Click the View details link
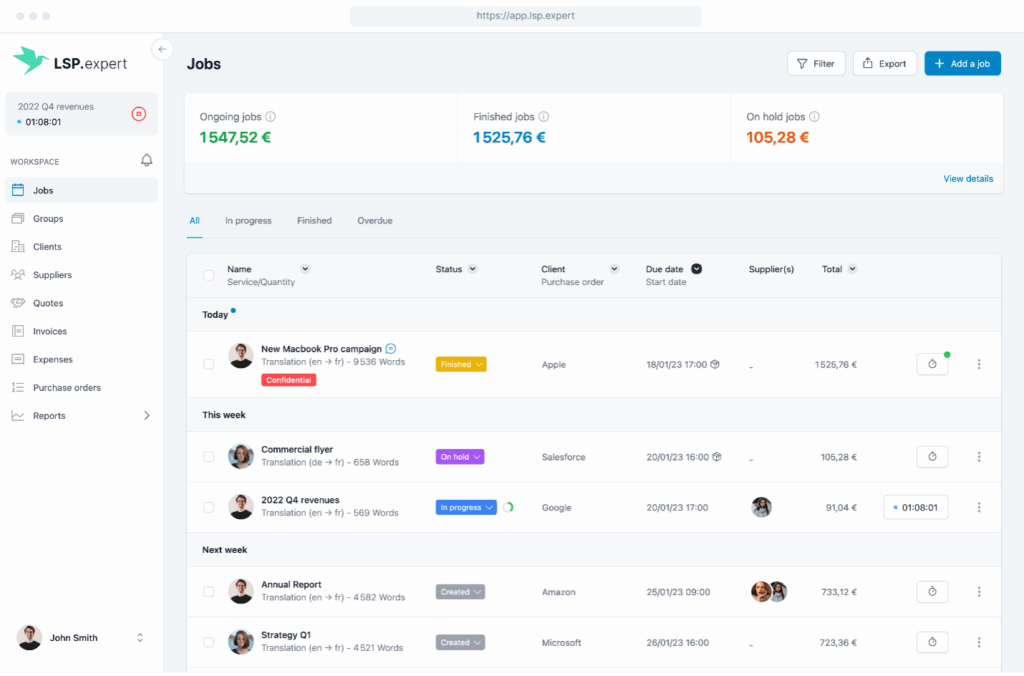This screenshot has width=1024, height=676. pos(968,179)
